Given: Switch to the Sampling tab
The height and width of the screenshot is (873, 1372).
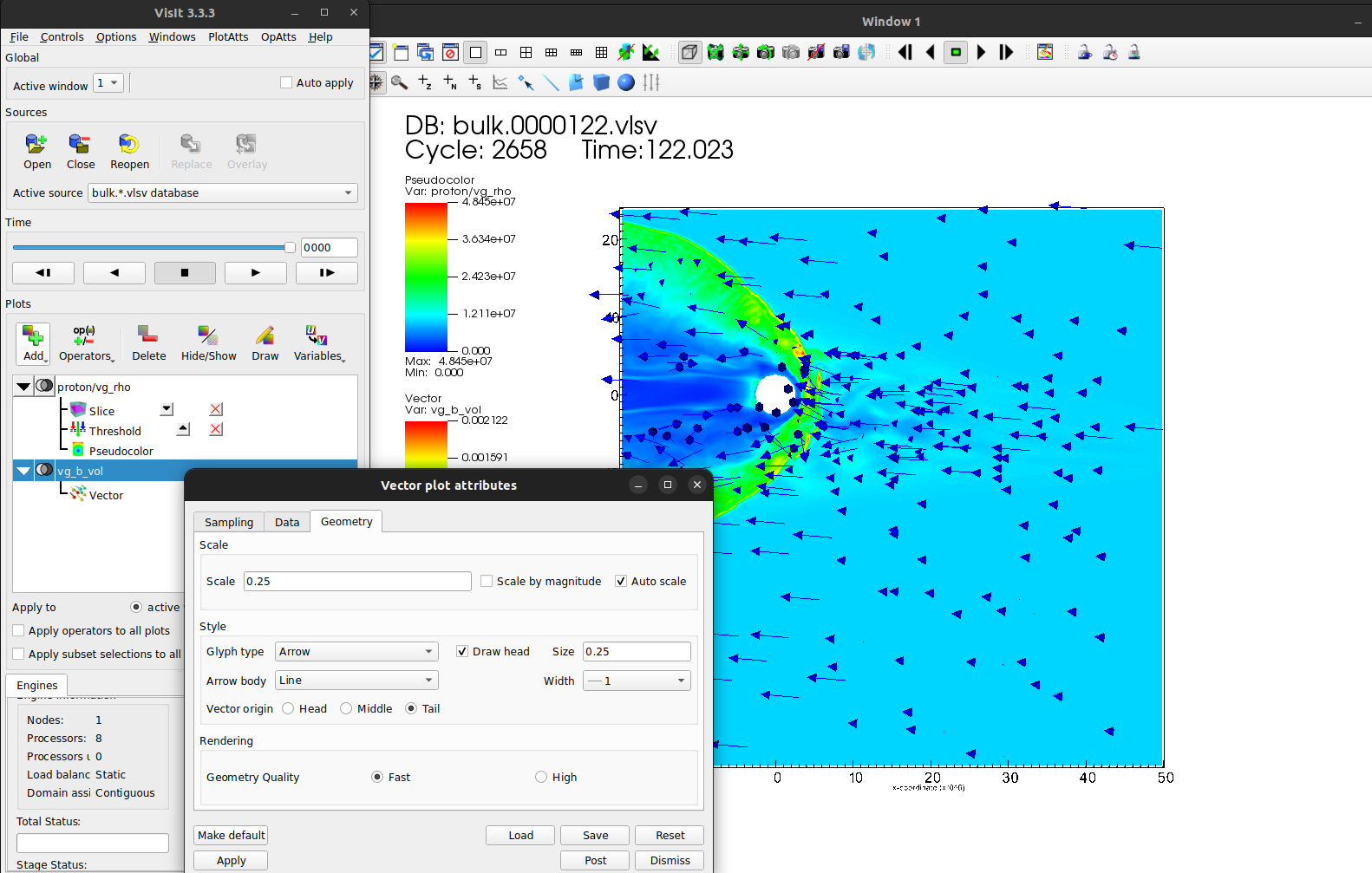Looking at the screenshot, I should click(229, 522).
